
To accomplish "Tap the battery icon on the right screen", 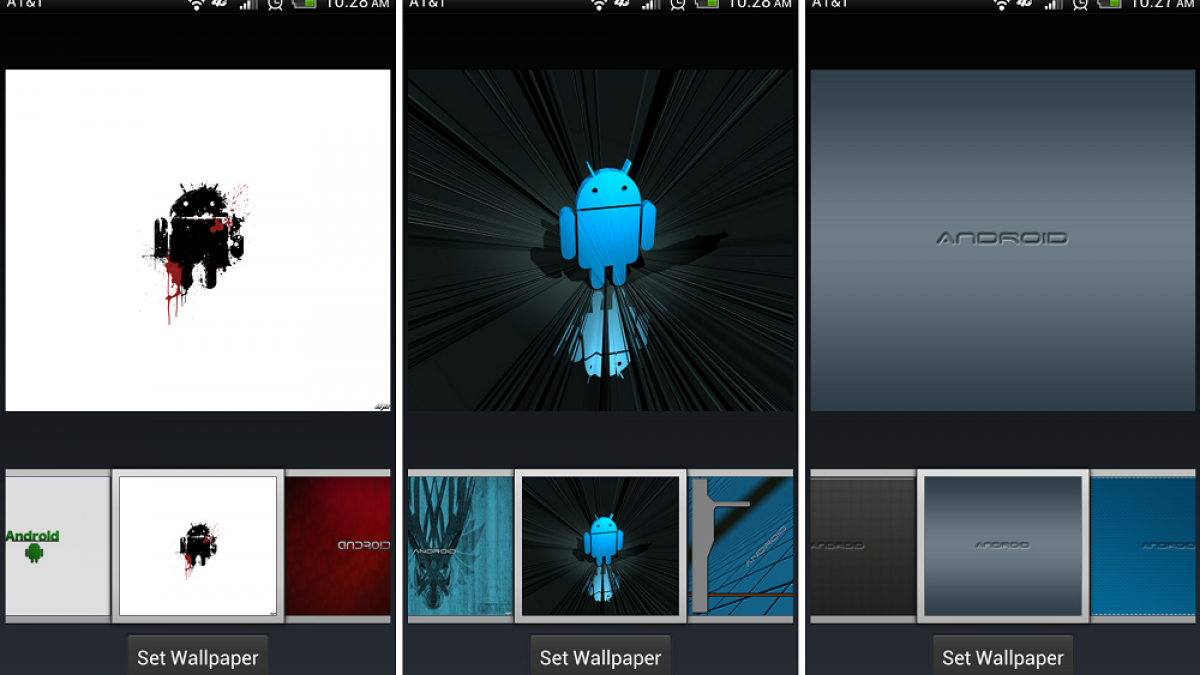I will point(1109,4).
